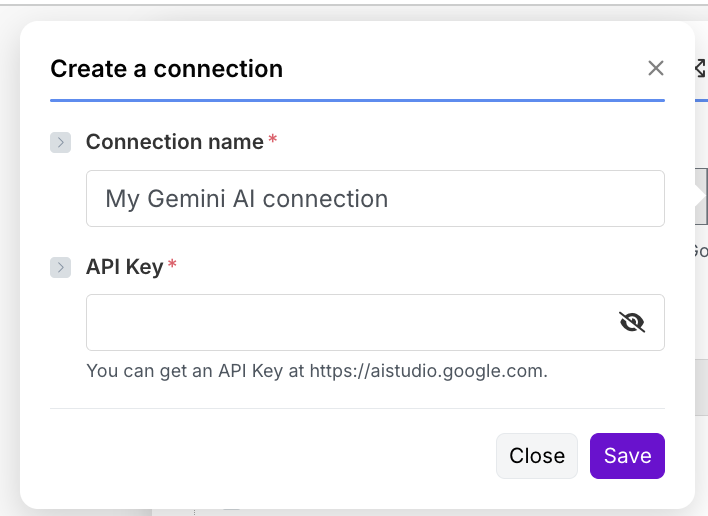Image resolution: width=708 pixels, height=516 pixels.
Task: Click the API Key label
Action: (124, 266)
